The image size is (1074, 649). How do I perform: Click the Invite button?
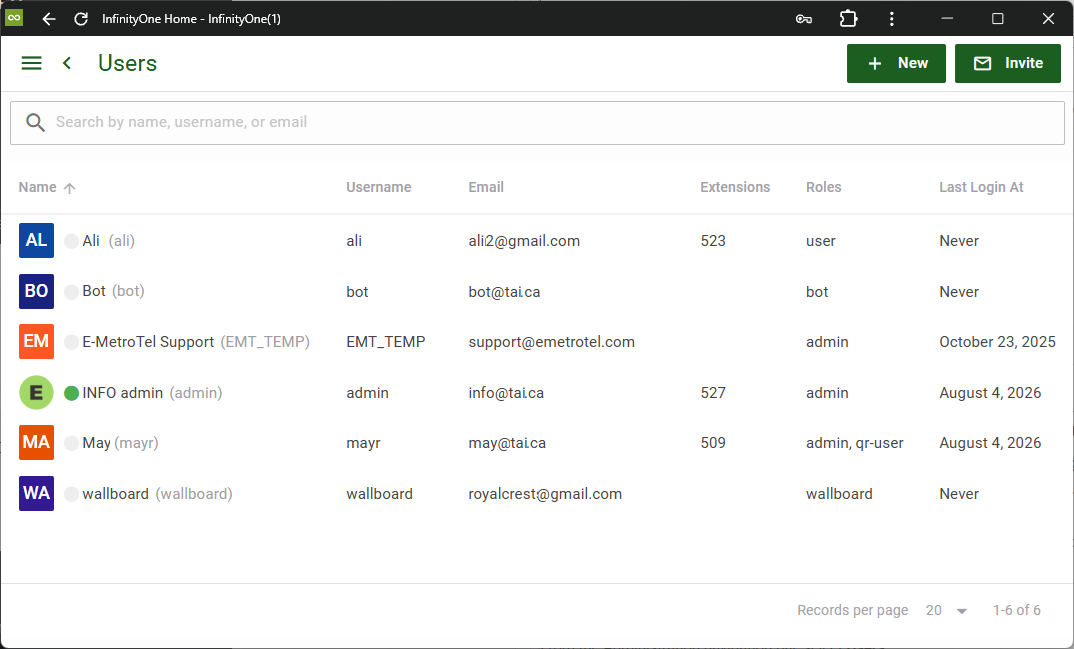pos(1008,64)
